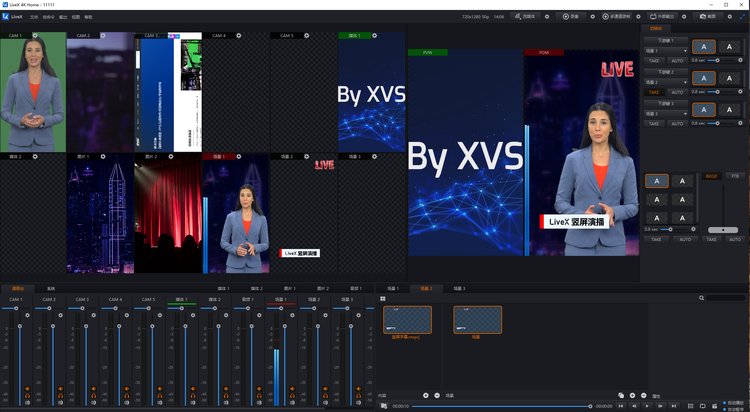Click the grid view icon in the scene panel
The image size is (750, 412).
pos(383,298)
